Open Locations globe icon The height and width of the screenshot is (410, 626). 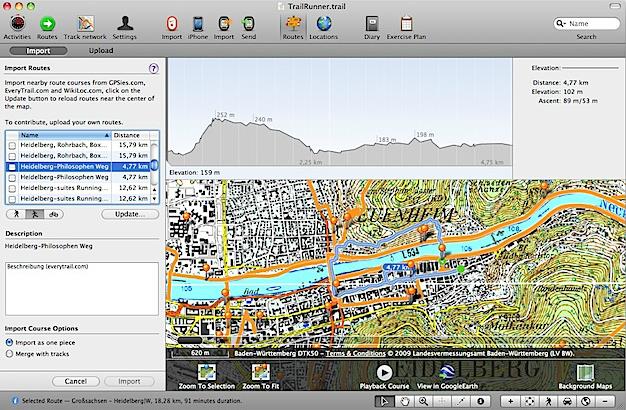[324, 24]
